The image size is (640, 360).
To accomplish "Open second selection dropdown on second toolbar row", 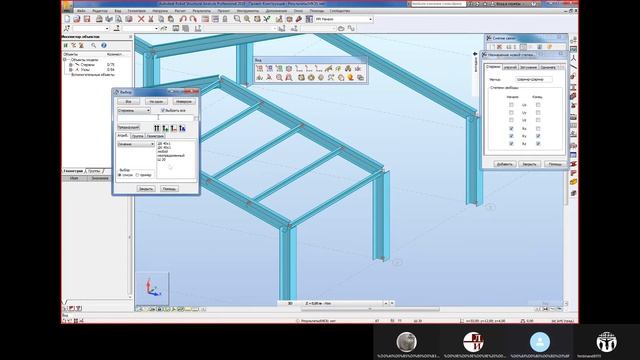I will [x=140, y=29].
